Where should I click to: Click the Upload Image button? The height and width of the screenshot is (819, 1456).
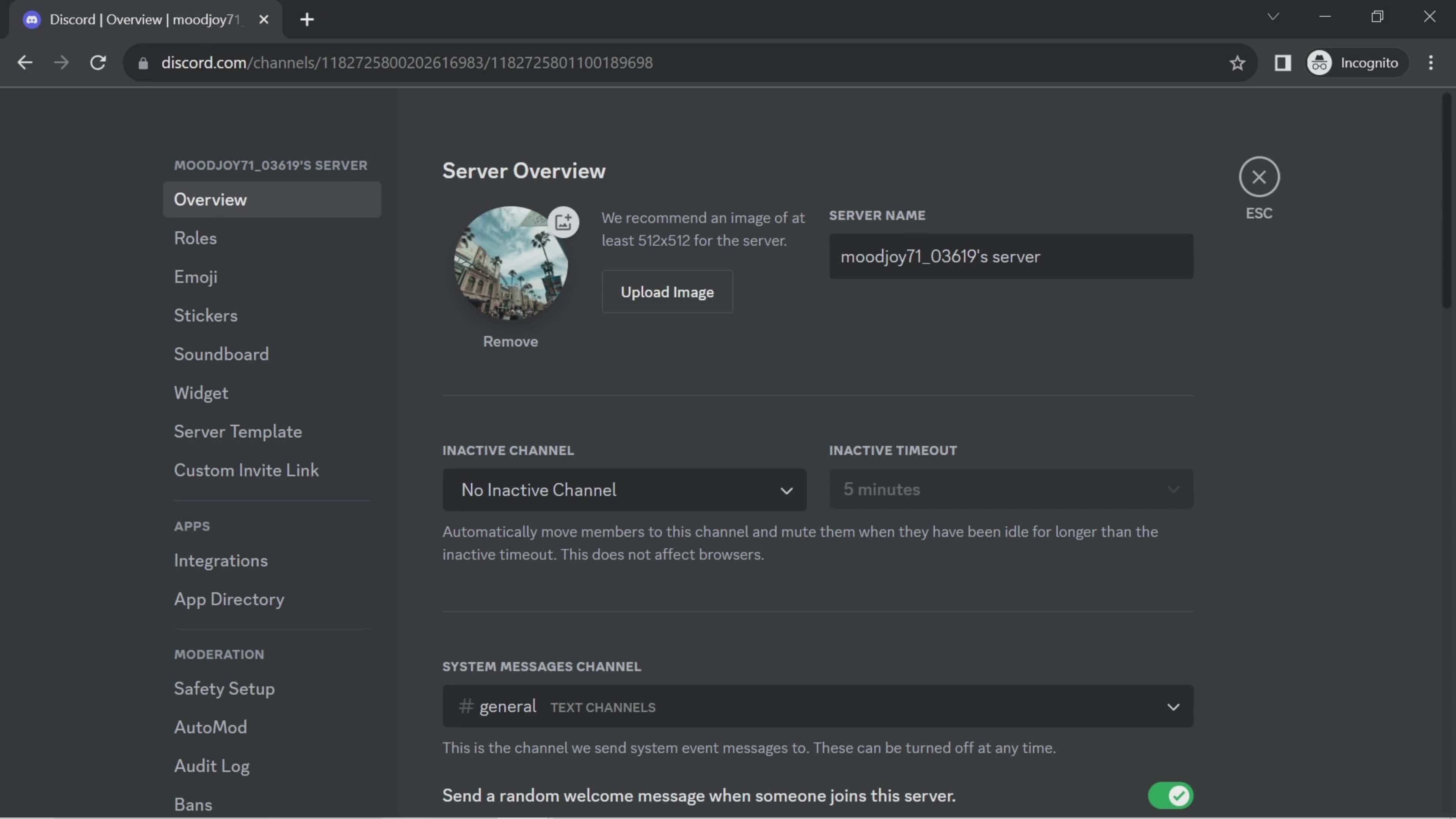click(667, 291)
